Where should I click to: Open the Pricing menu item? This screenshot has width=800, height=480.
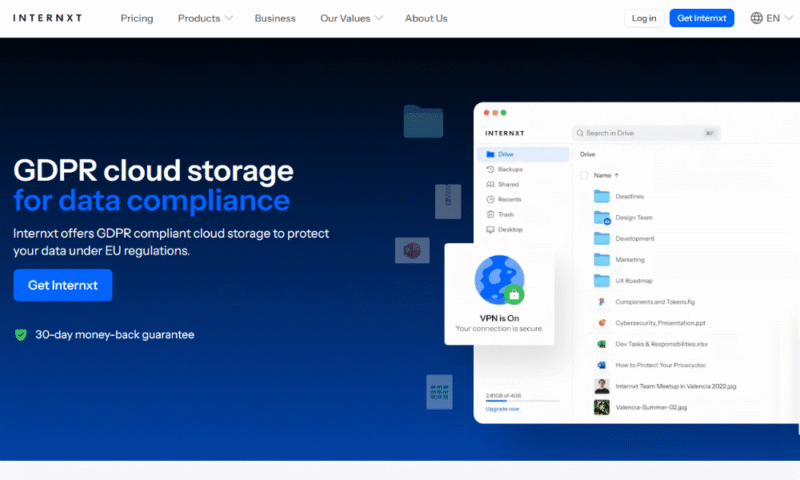coord(138,18)
